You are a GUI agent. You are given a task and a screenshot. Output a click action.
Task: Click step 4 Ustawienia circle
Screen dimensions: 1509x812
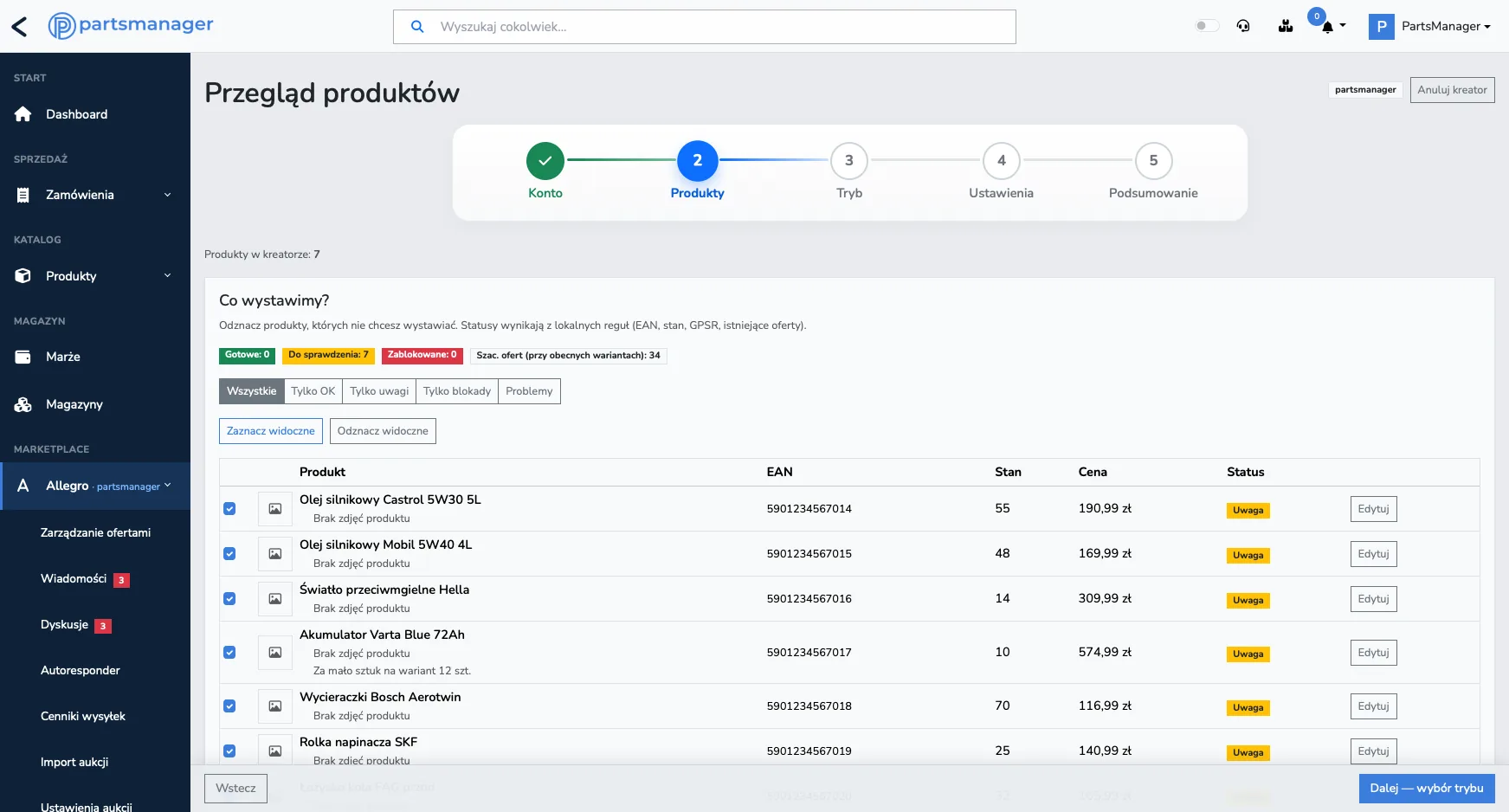1002,160
